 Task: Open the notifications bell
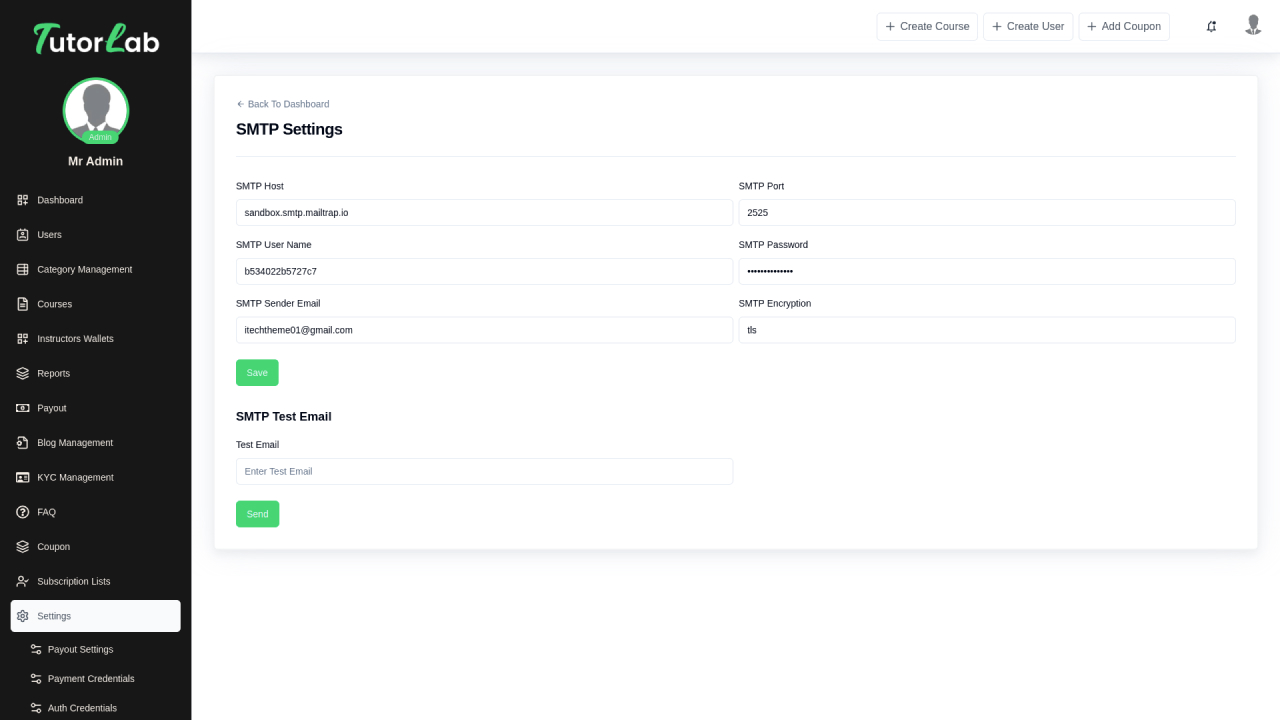click(x=1211, y=26)
